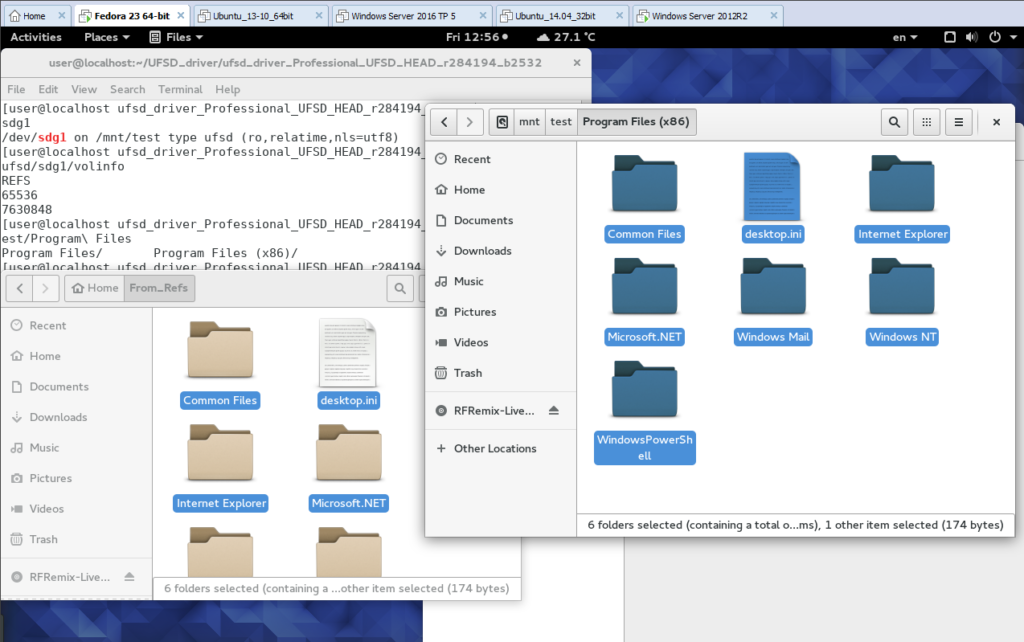The image size is (1024, 642).
Task: Click Home in the From_Refs window path bar
Action: click(x=95, y=288)
